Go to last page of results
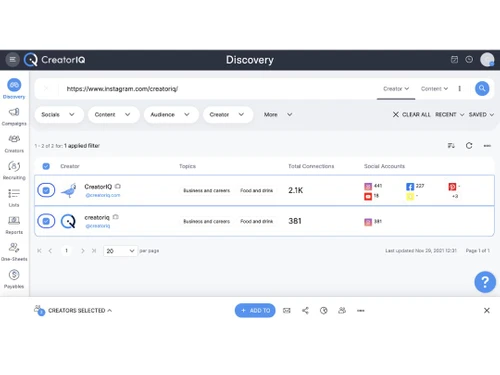The width and height of the screenshot is (500, 375). tap(94, 251)
